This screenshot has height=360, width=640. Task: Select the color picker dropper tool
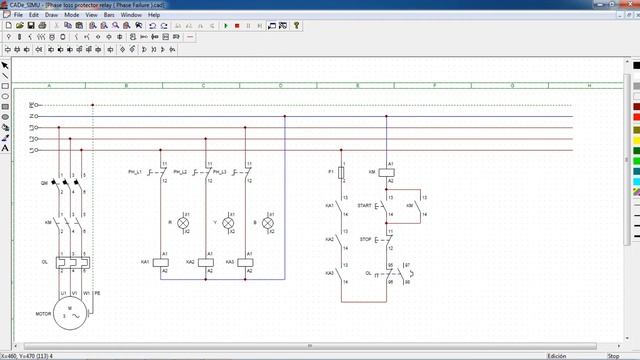click(5, 138)
